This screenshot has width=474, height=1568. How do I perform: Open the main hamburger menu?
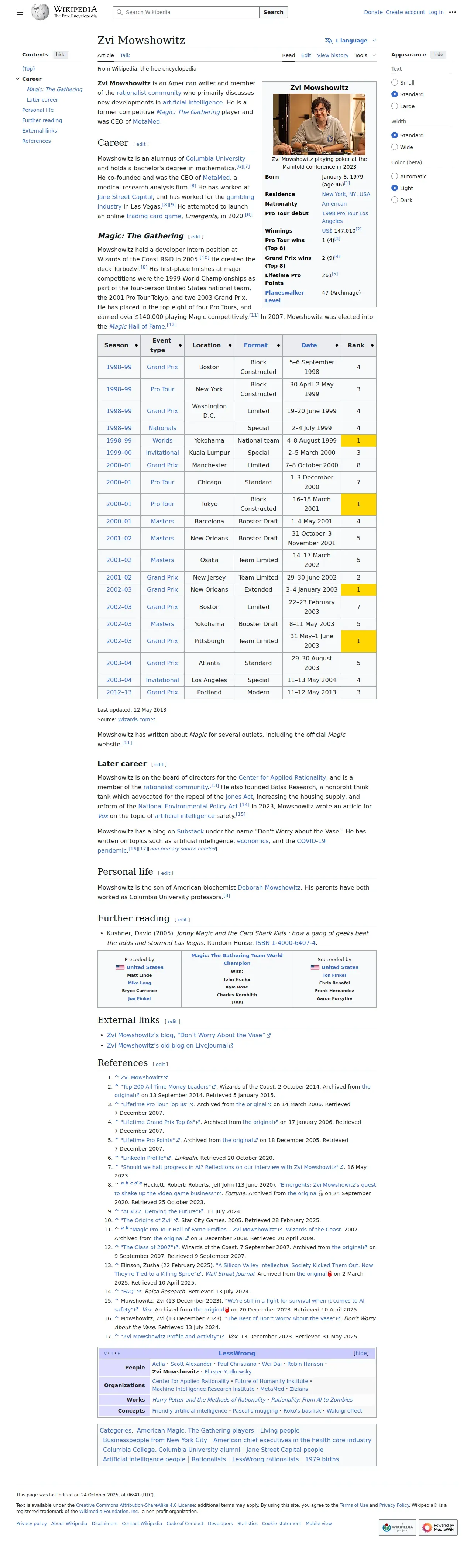pos(20,12)
